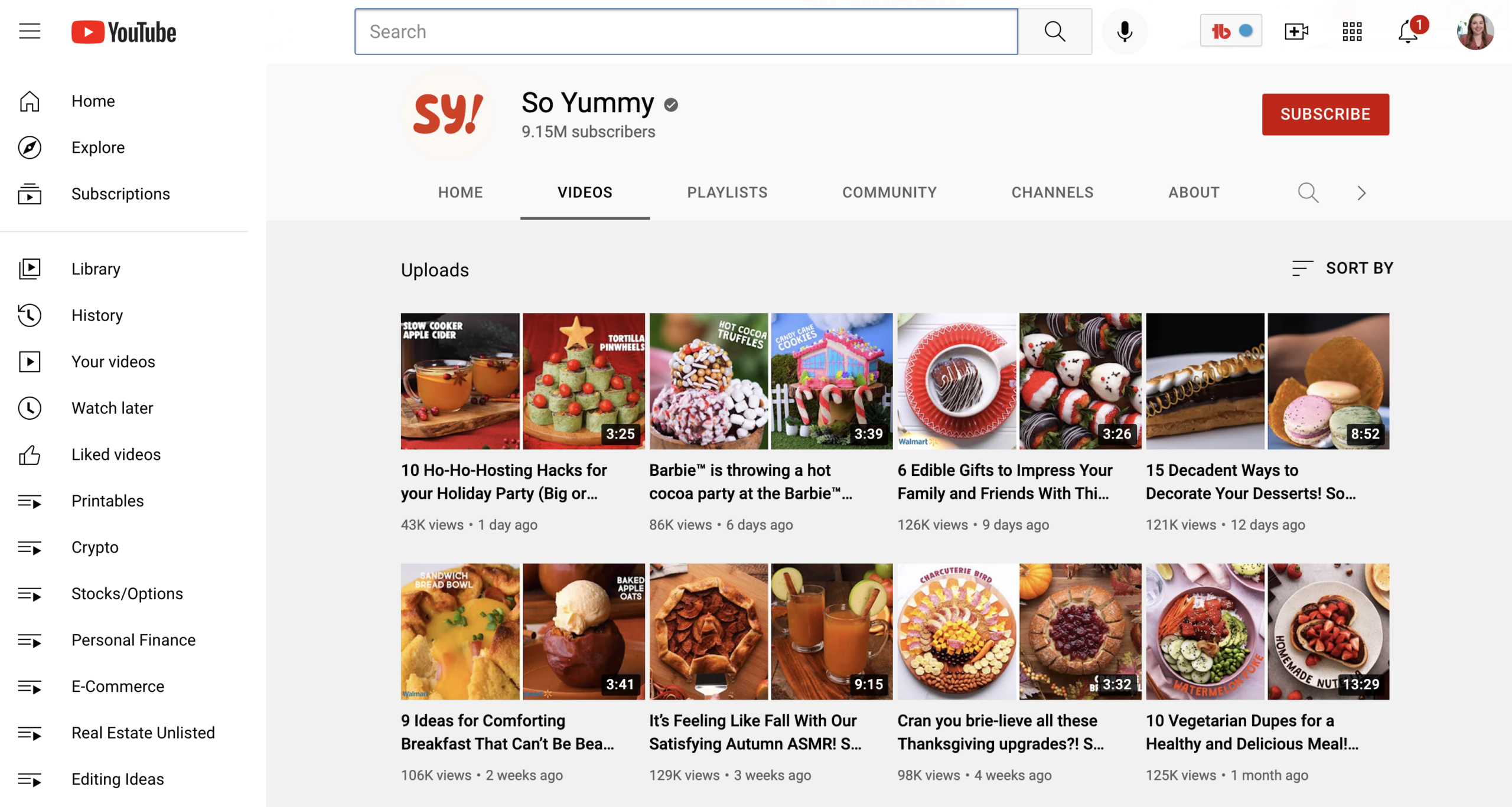Viewport: 1512px width, 807px height.
Task: Open Library in sidebar
Action: (x=124, y=269)
